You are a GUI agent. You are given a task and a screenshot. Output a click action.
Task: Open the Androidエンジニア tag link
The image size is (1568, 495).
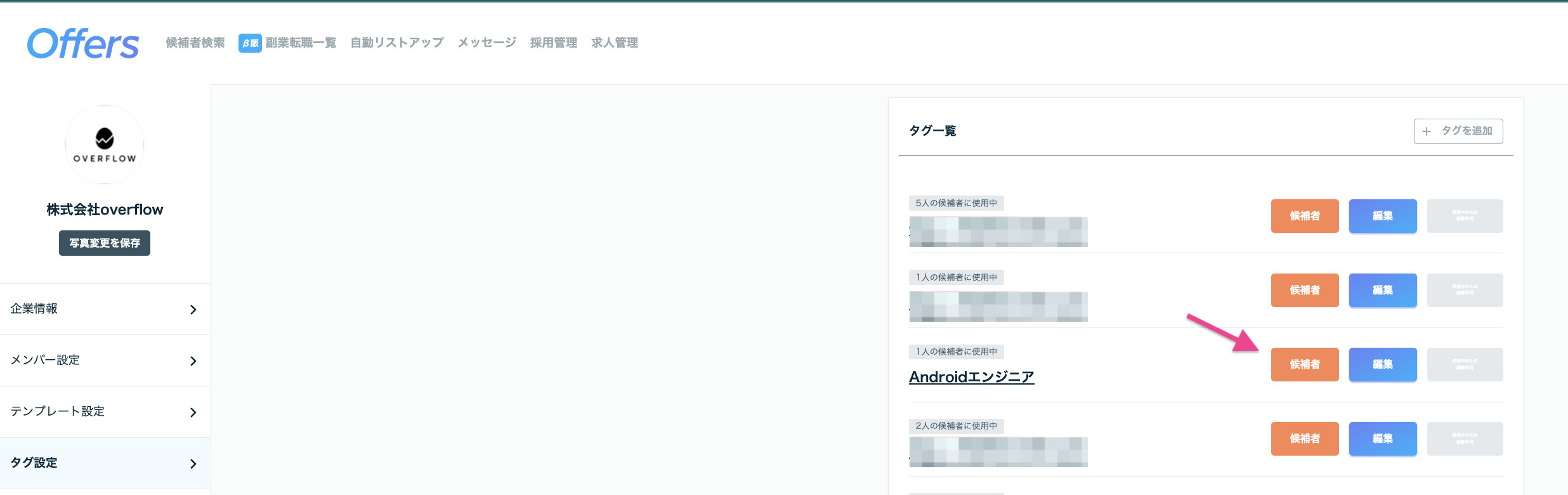(x=971, y=377)
